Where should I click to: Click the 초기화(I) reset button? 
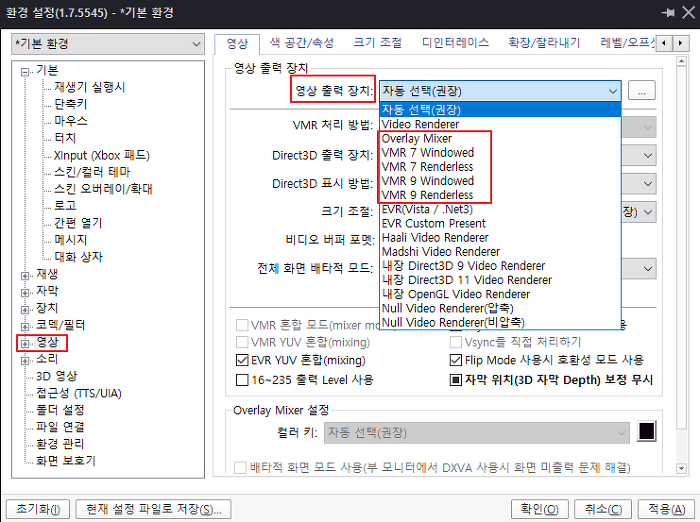click(38, 509)
